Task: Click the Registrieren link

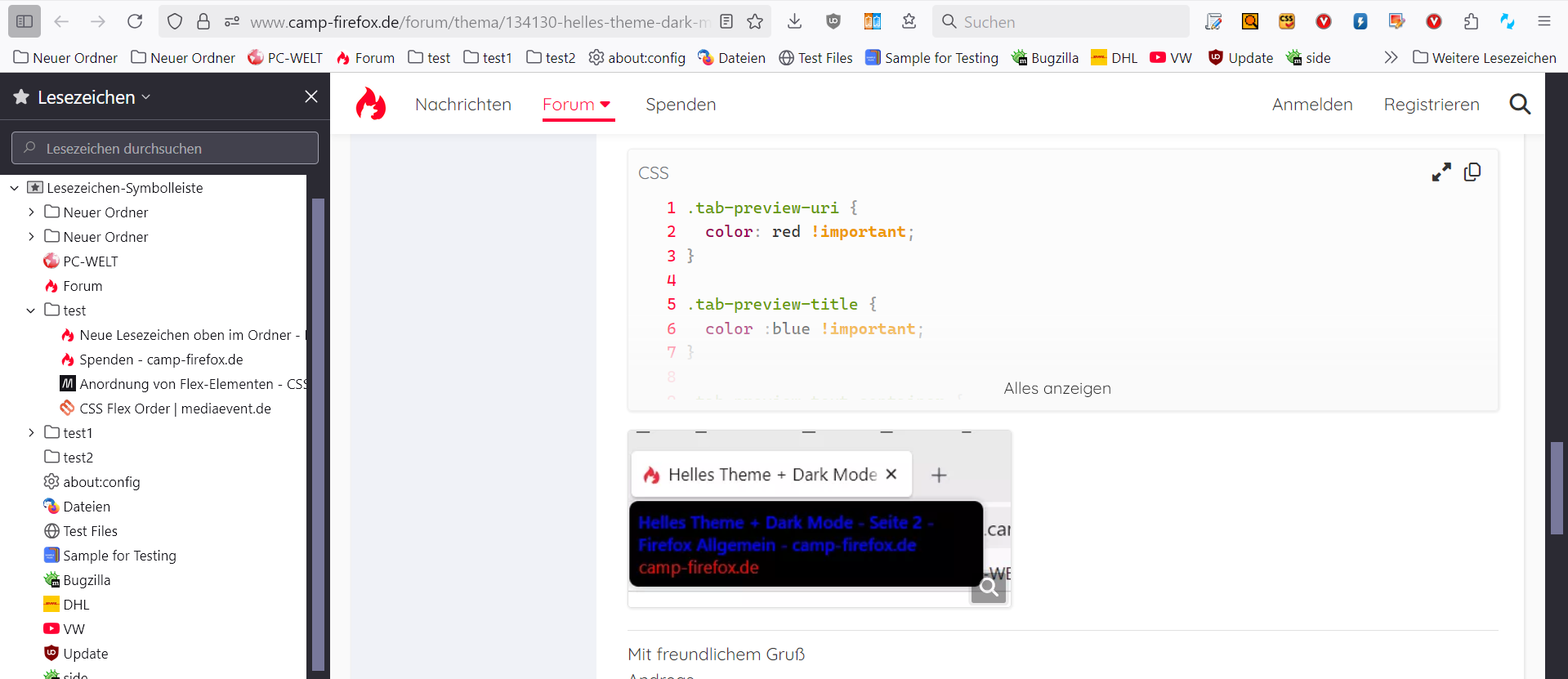Action: pyautogui.click(x=1431, y=105)
